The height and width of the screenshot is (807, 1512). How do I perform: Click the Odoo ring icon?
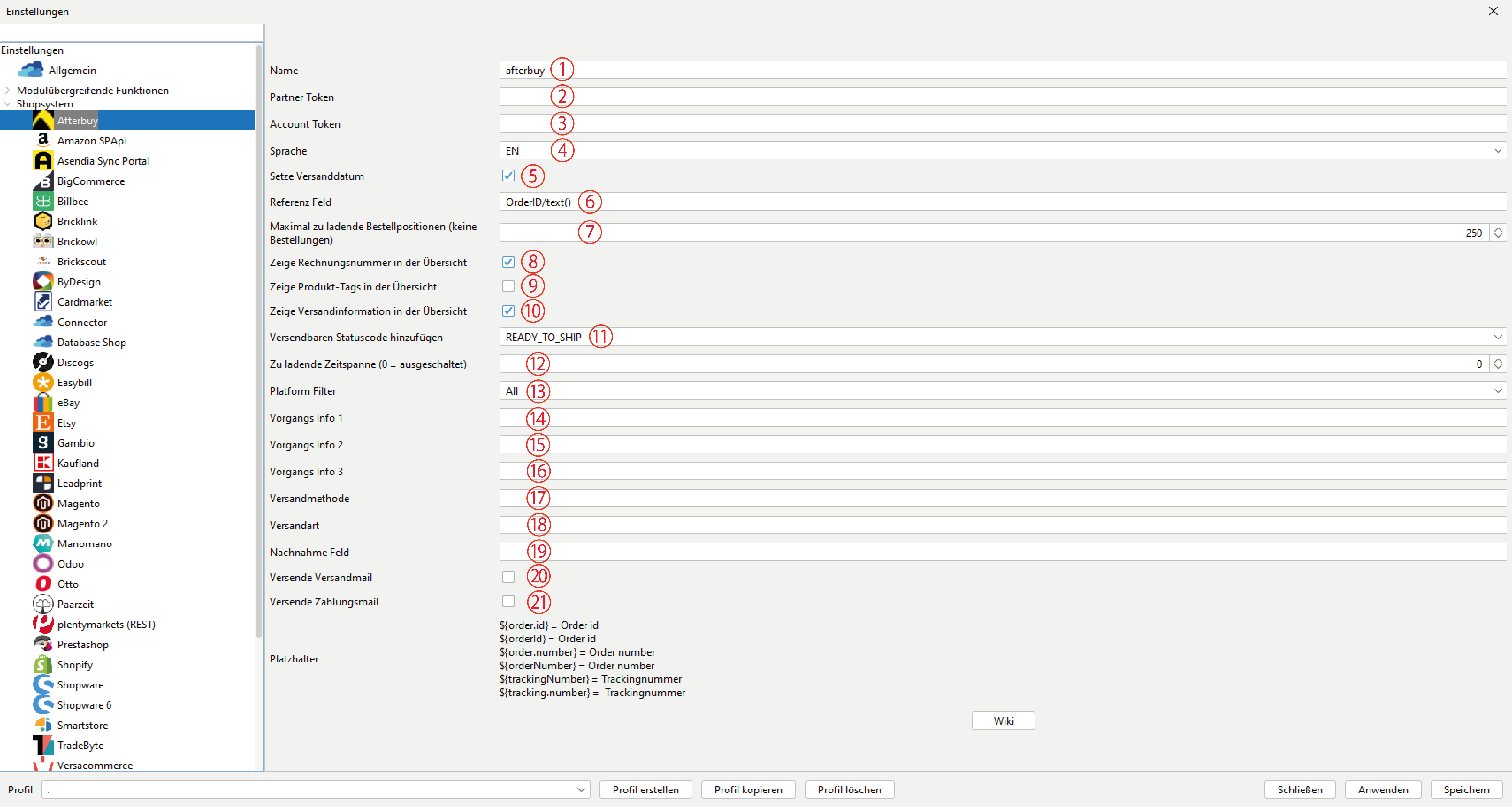coord(43,564)
